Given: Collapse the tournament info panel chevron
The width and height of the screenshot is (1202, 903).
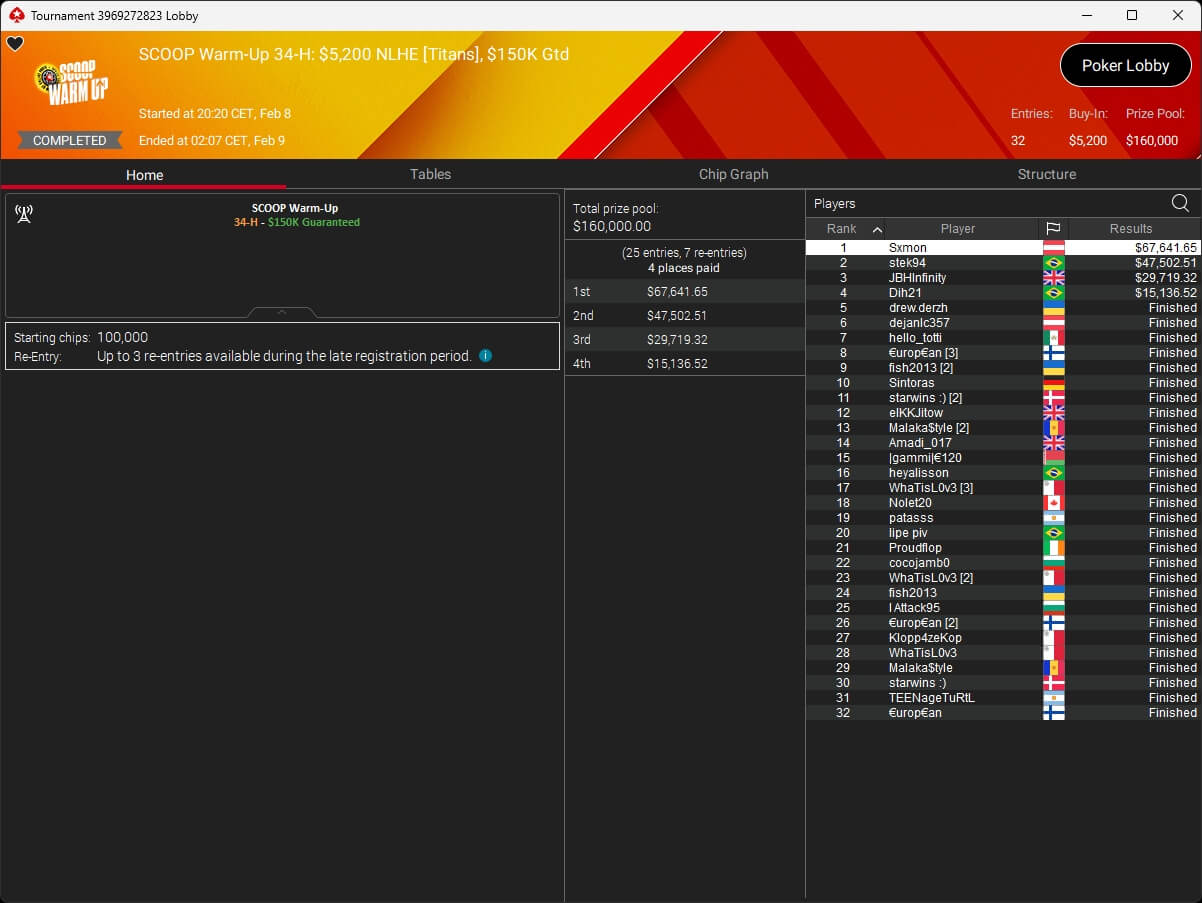Looking at the screenshot, I should [281, 312].
